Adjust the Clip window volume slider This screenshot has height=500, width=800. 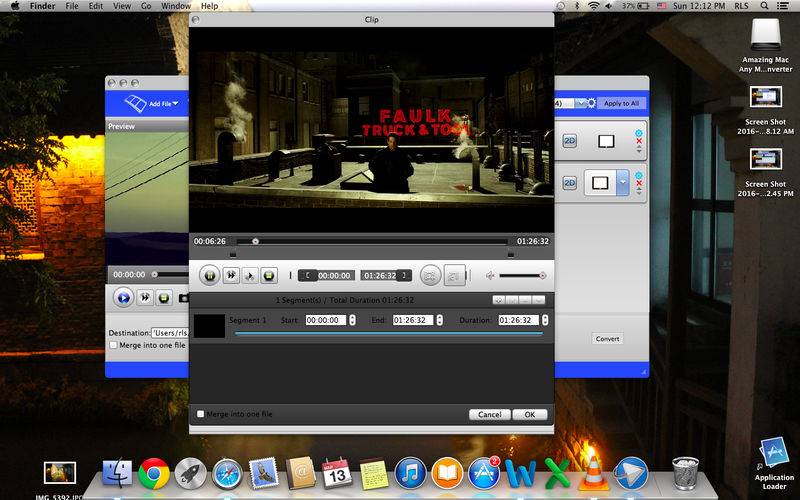[x=521, y=276]
